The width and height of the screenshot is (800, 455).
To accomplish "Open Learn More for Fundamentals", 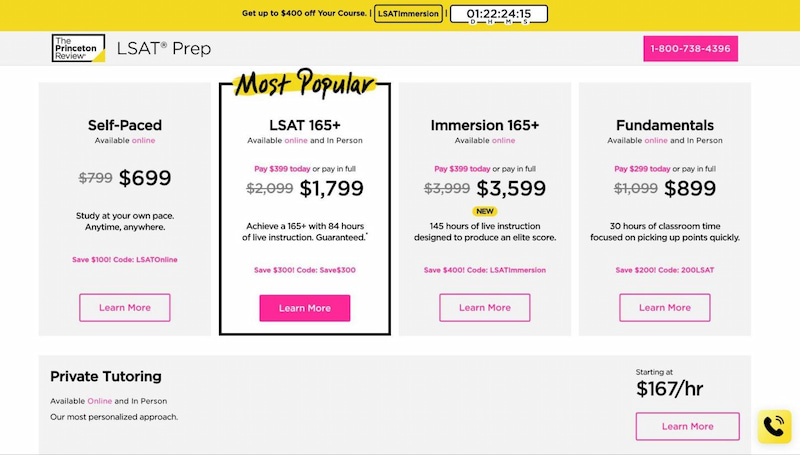I will tap(665, 308).
